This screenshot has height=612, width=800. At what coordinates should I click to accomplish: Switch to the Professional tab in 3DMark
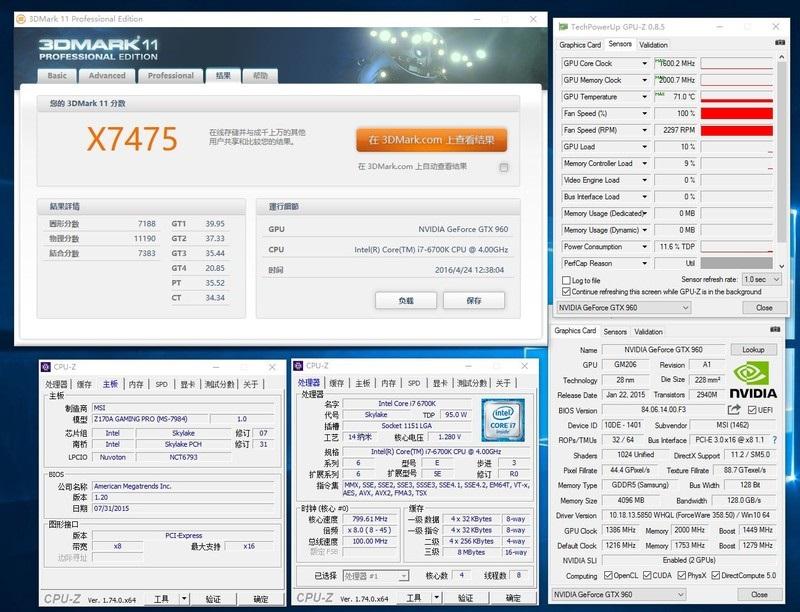click(170, 75)
